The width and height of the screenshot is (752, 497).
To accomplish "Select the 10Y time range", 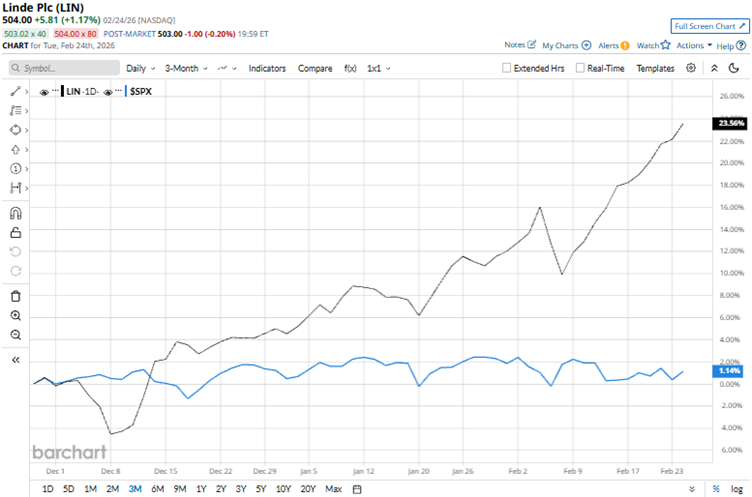I will (283, 489).
